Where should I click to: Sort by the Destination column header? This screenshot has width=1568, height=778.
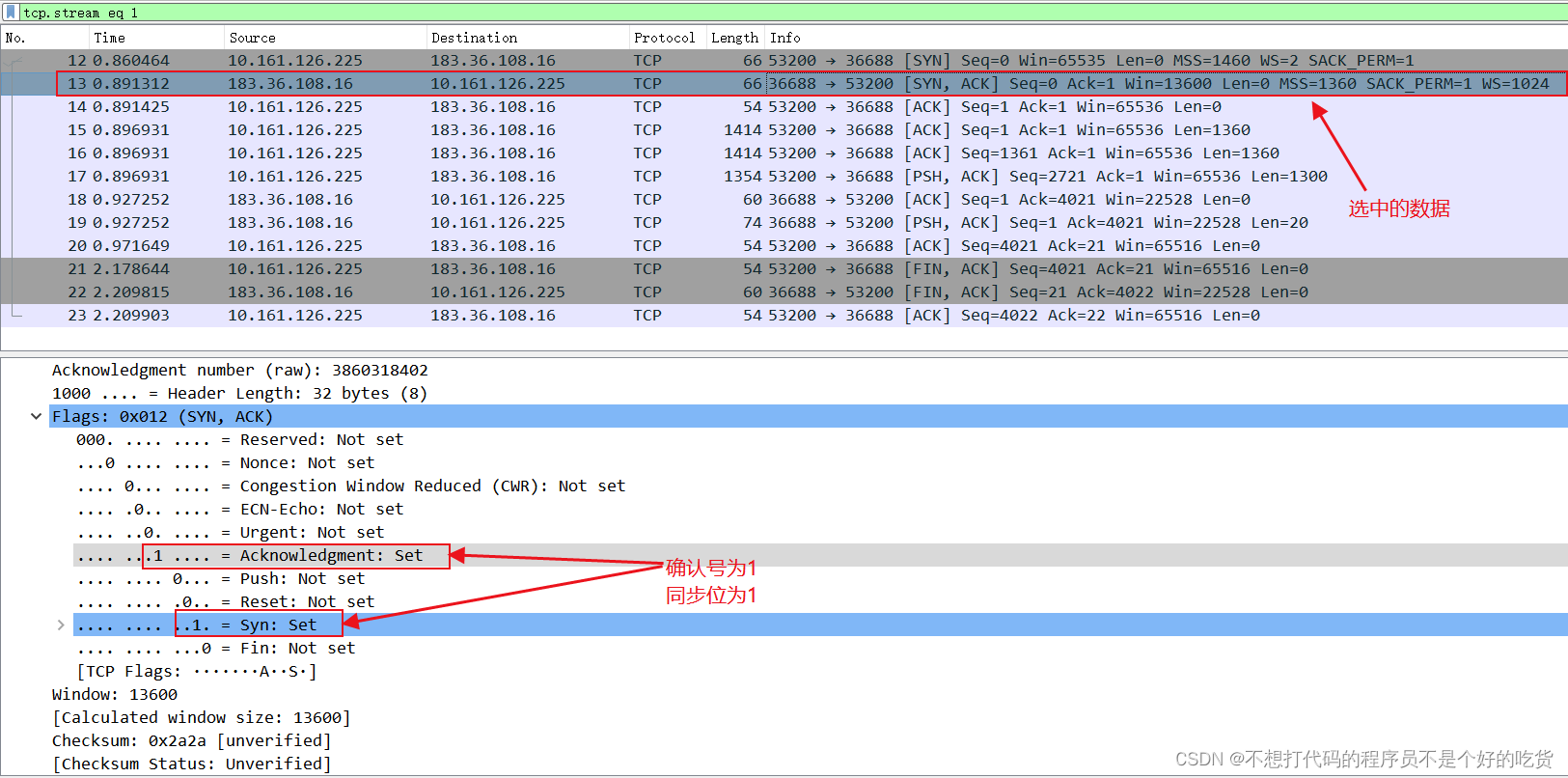(528, 38)
